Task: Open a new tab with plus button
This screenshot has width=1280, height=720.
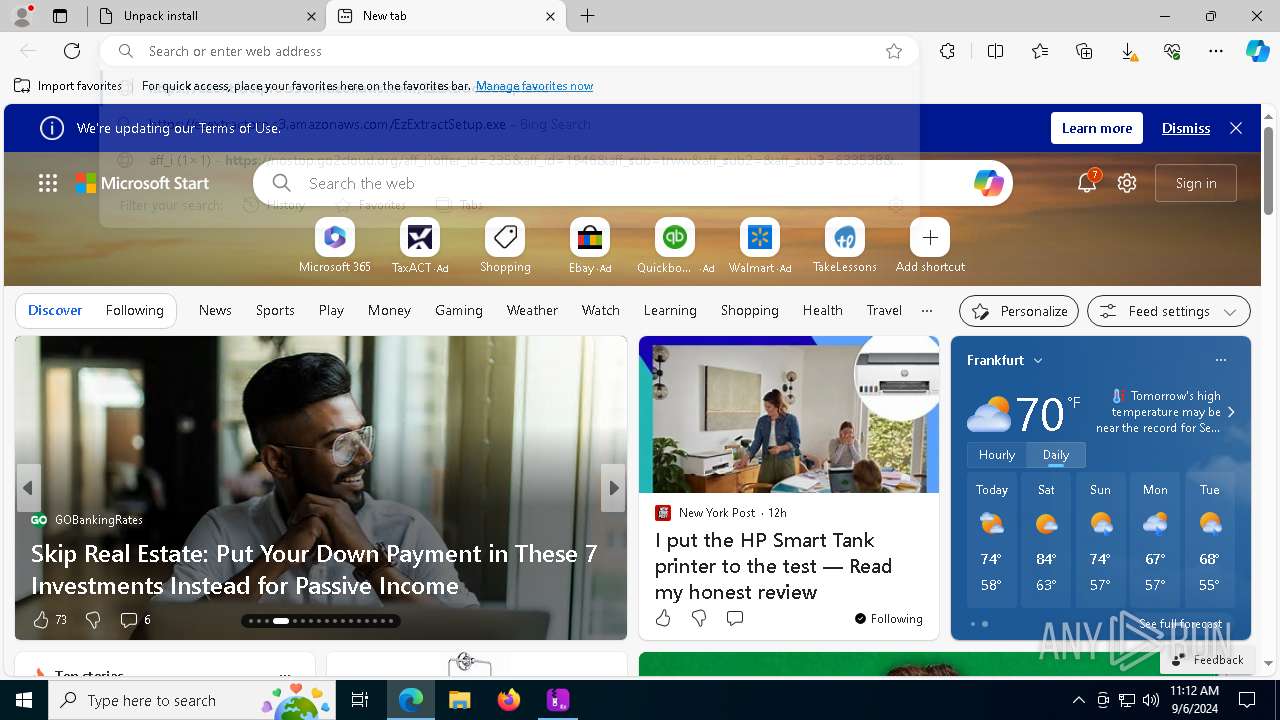Action: click(x=588, y=16)
